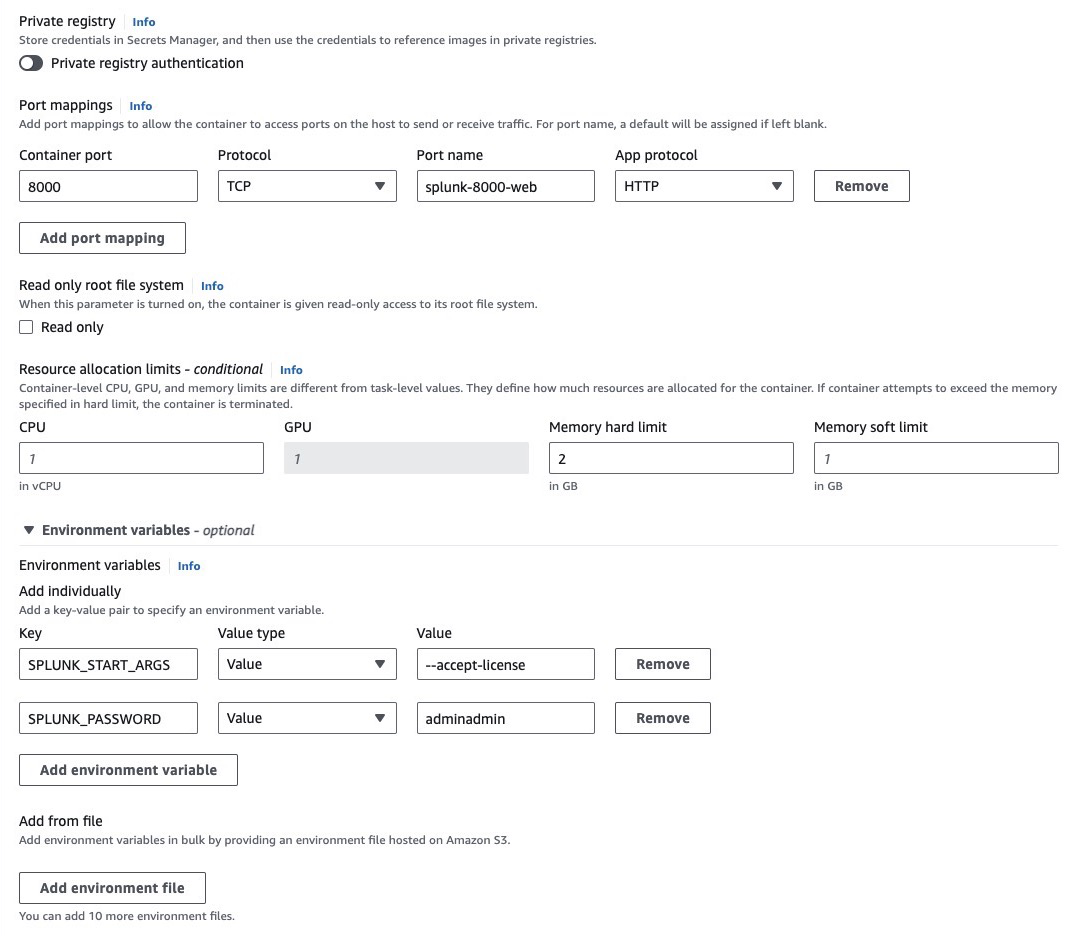Enable Private registry authentication

30,62
